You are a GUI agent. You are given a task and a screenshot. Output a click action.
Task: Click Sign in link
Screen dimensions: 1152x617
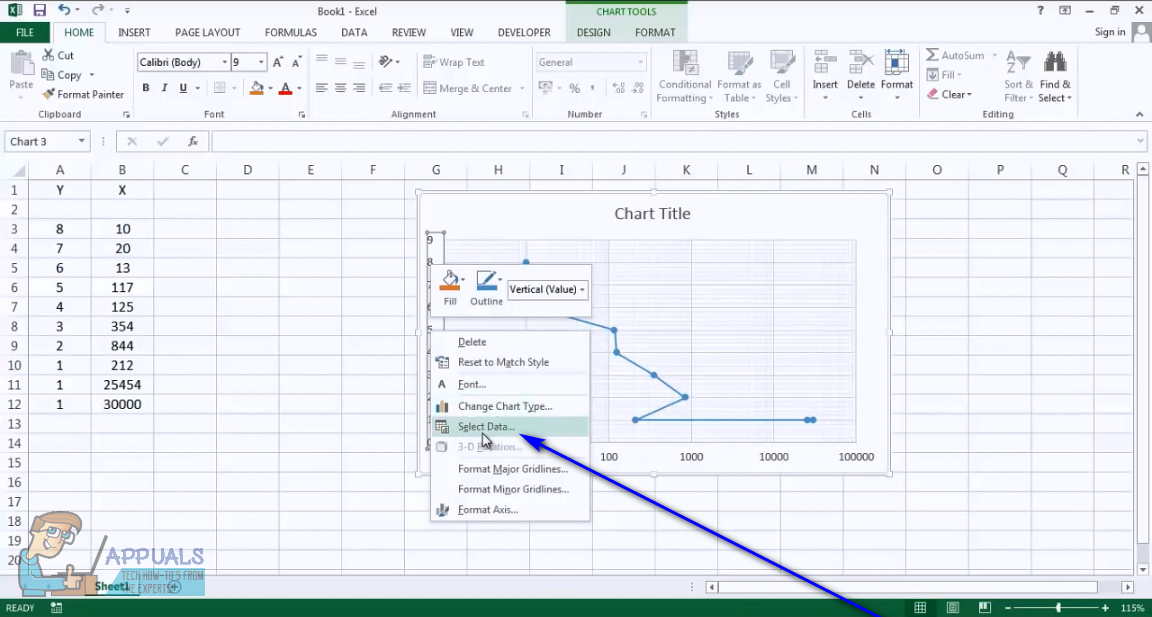[1110, 32]
